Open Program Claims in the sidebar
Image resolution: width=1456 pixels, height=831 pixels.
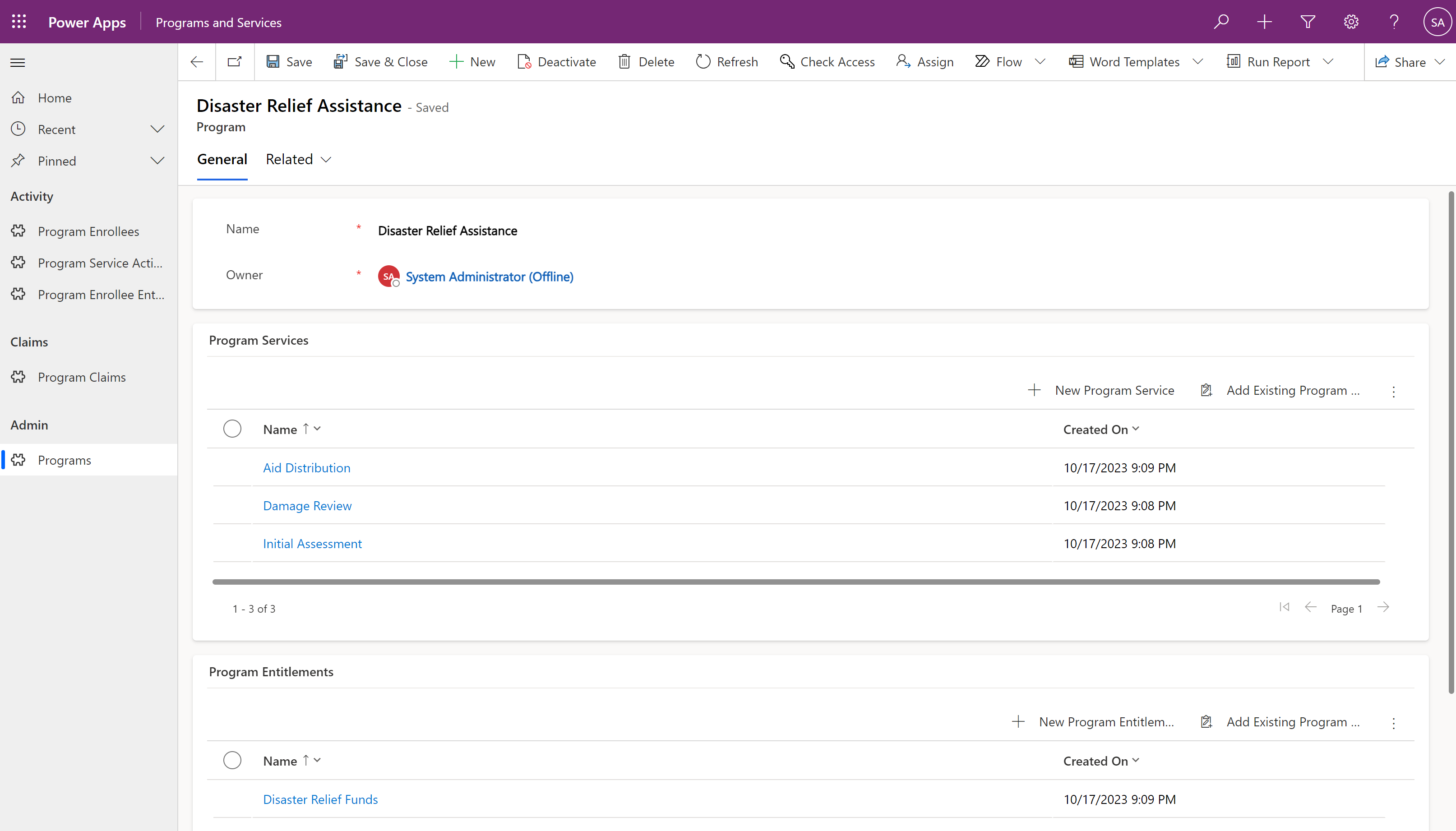tap(88, 377)
